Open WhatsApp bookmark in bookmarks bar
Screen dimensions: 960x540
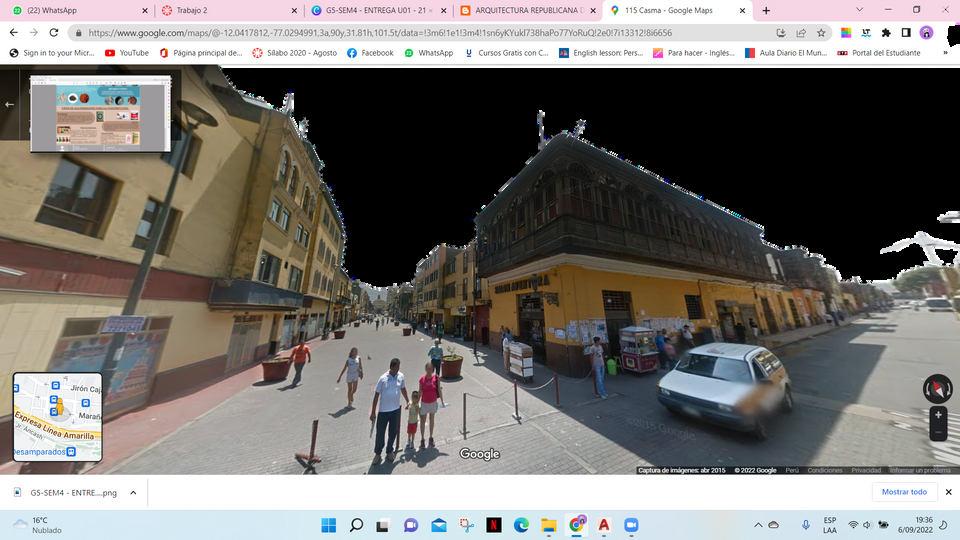pyautogui.click(x=429, y=53)
